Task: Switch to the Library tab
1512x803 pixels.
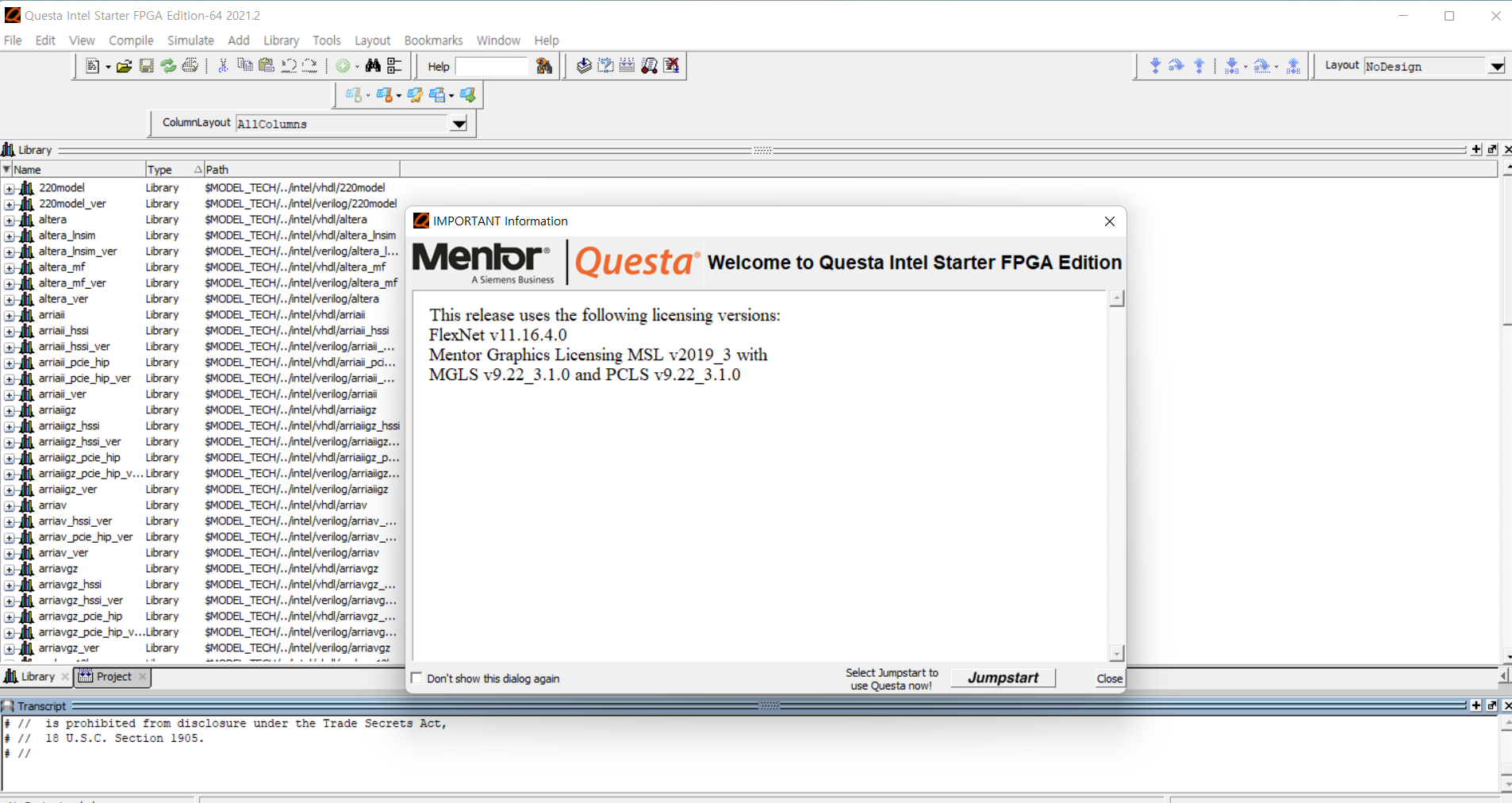Action: coord(37,677)
